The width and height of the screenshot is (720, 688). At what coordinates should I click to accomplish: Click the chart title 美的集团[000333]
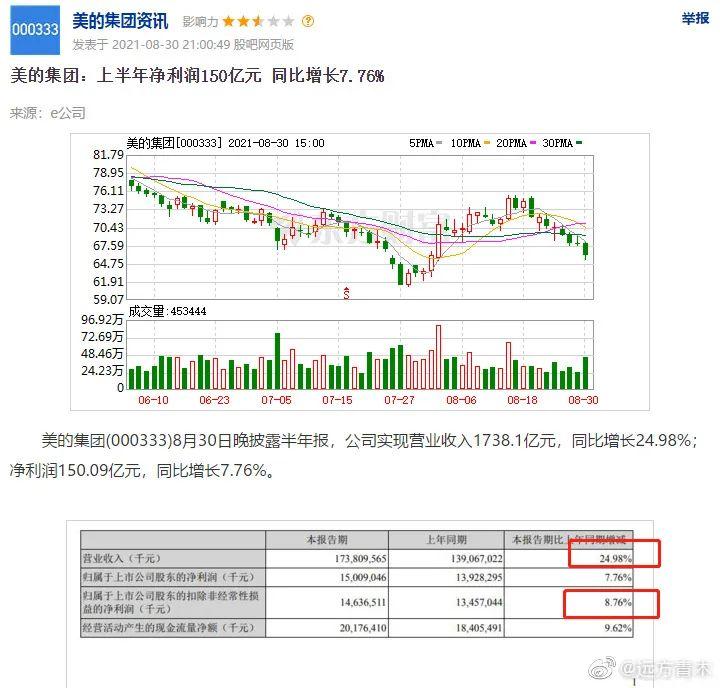tap(174, 143)
